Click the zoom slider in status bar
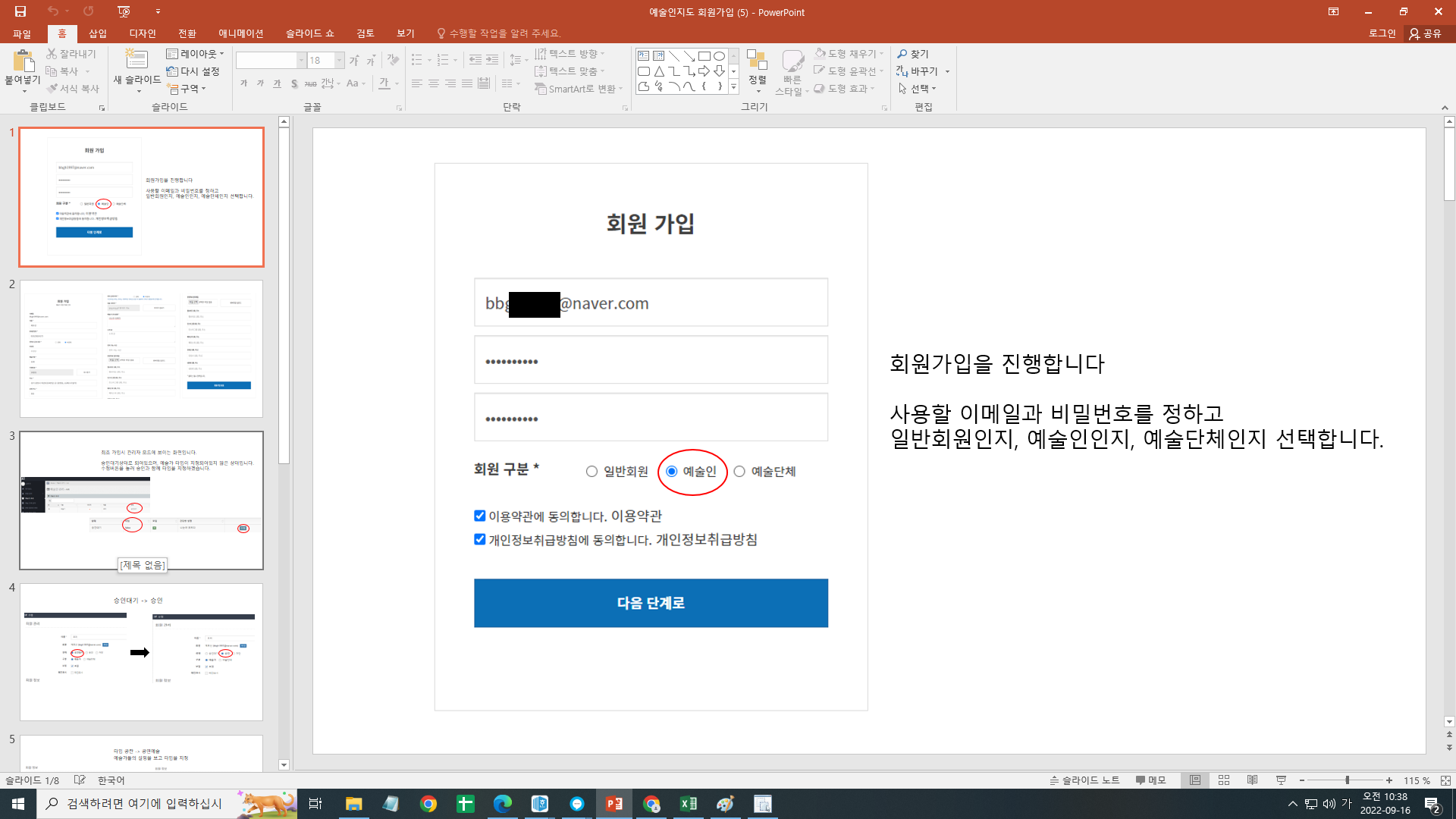This screenshot has width=1456, height=819. tap(1347, 780)
